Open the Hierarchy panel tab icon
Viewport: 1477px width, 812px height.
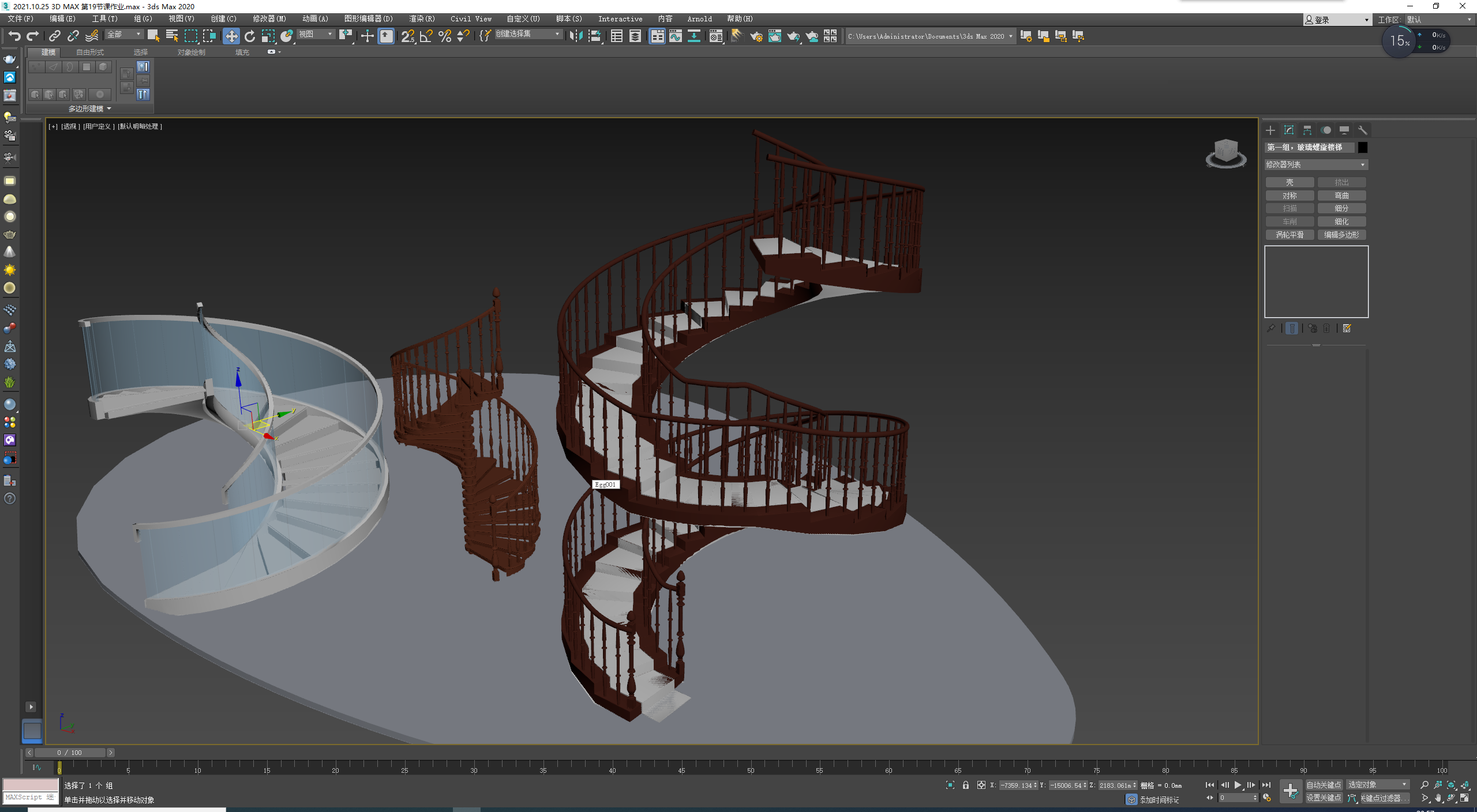pos(1307,130)
